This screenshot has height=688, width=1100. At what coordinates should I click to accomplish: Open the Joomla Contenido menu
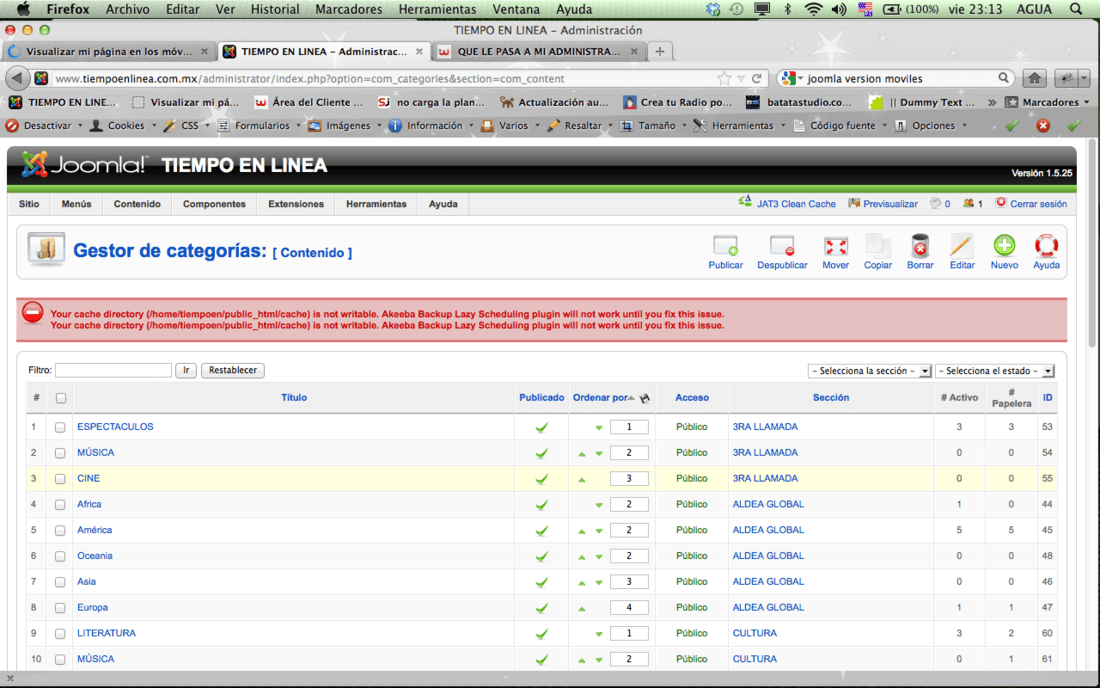(x=137, y=204)
